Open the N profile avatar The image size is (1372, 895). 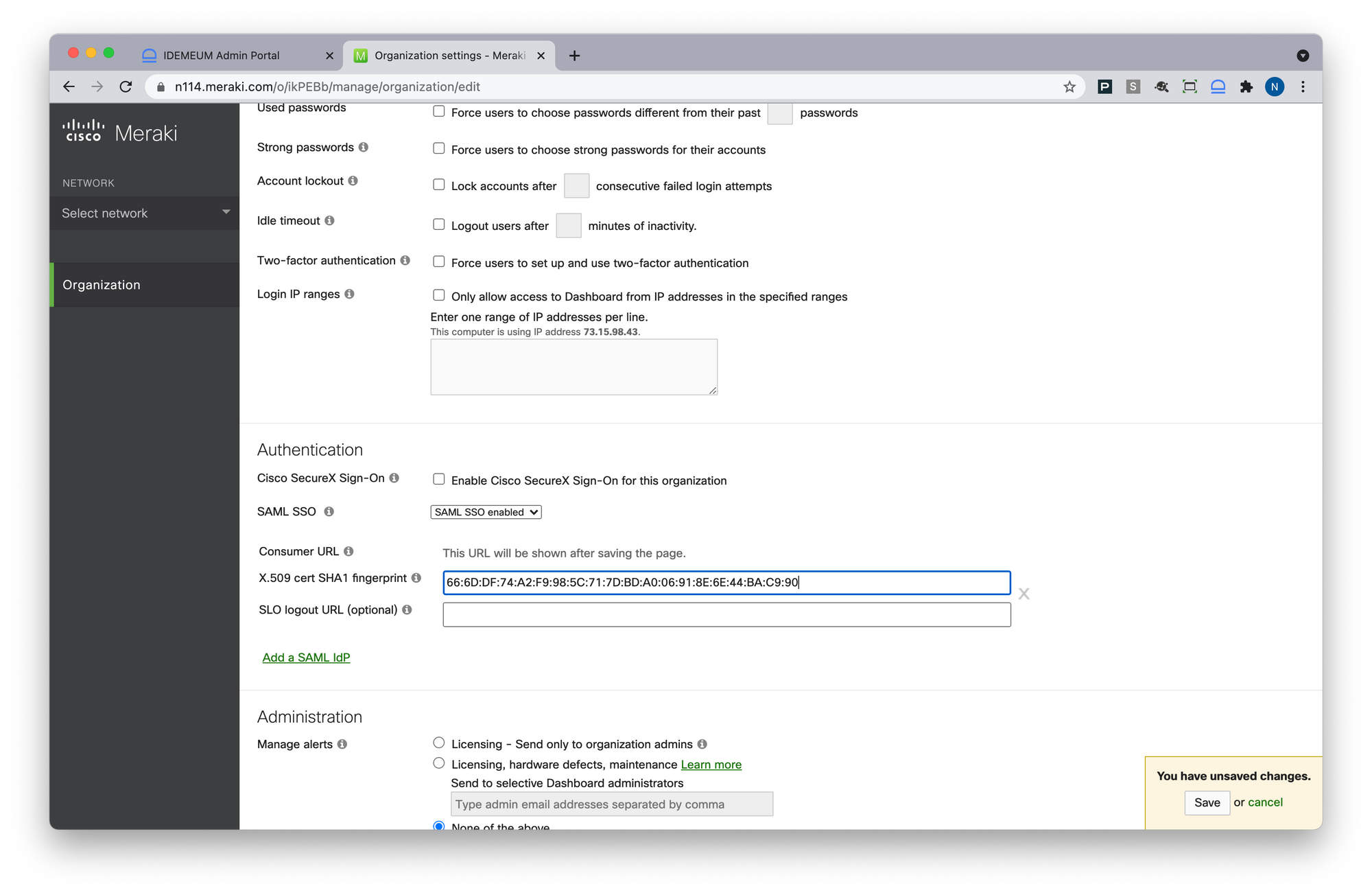click(x=1275, y=86)
